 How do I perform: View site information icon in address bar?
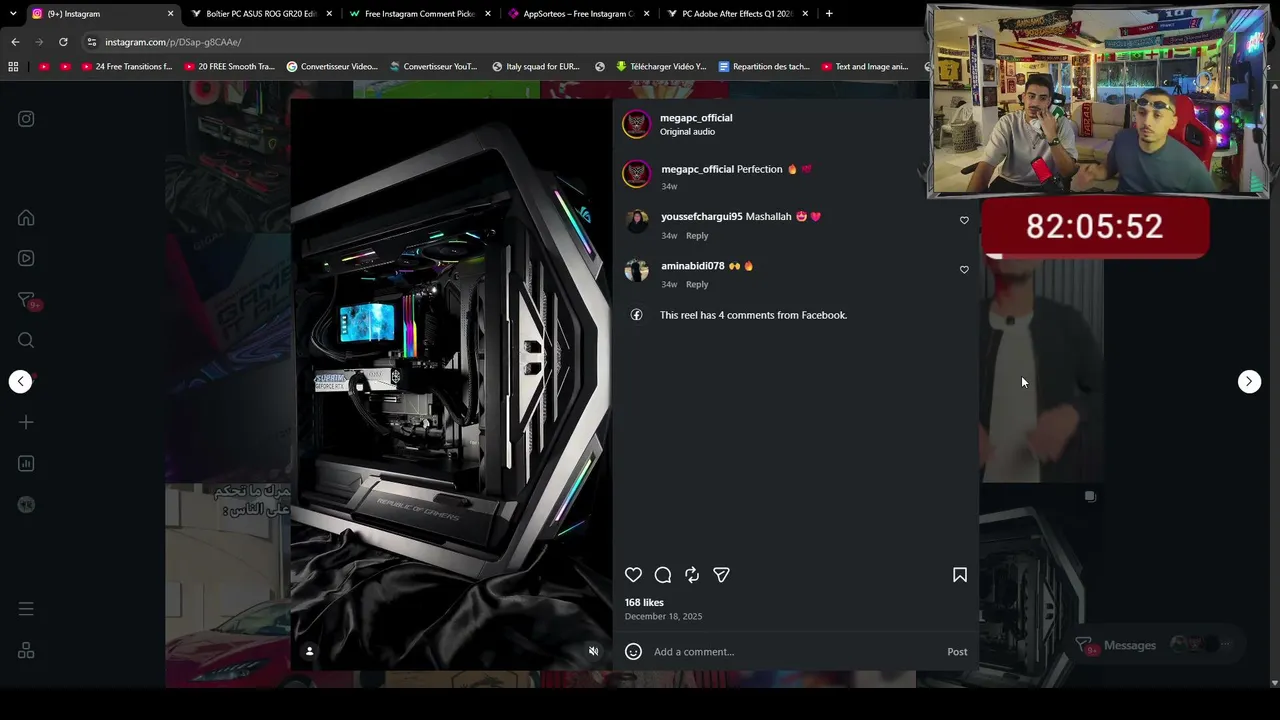tap(91, 42)
